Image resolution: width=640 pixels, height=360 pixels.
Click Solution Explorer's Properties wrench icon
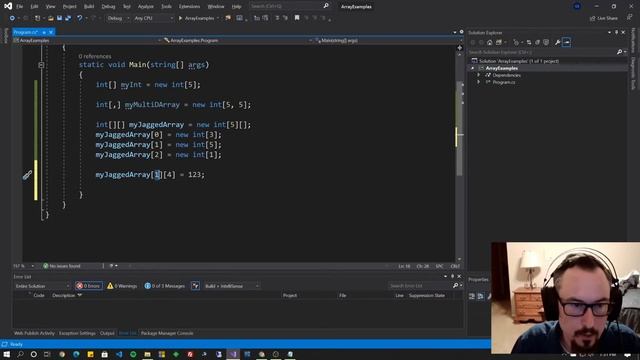(558, 42)
